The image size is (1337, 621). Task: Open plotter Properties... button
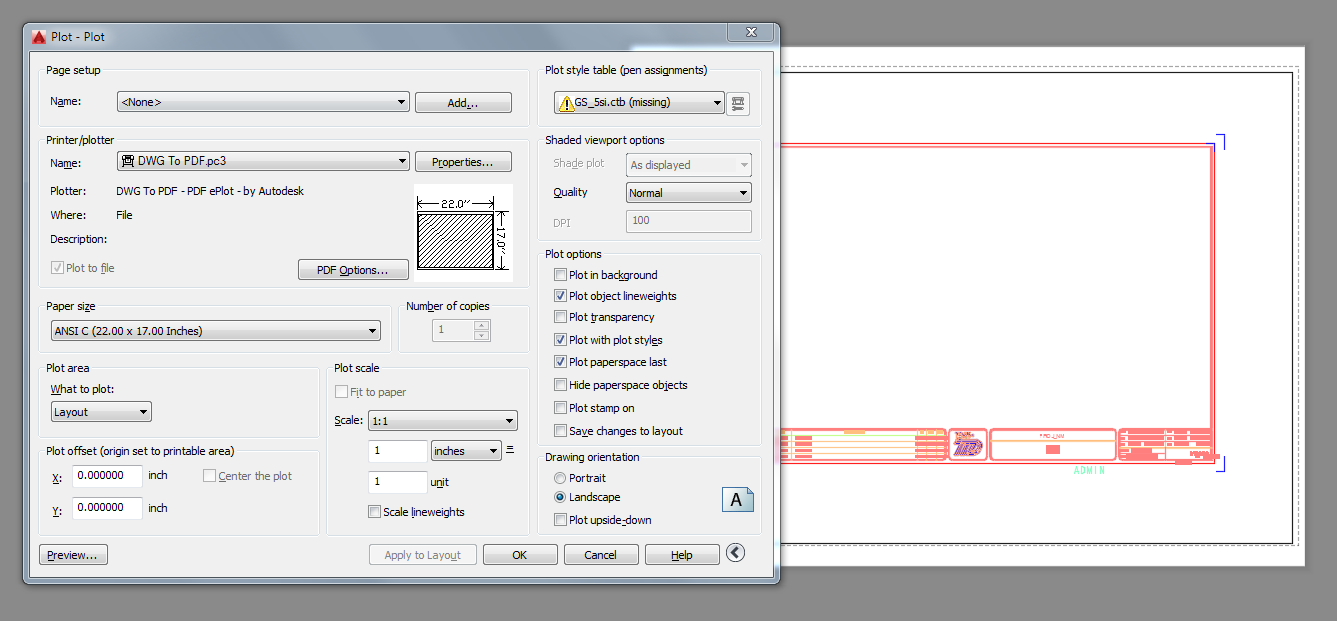coord(463,162)
